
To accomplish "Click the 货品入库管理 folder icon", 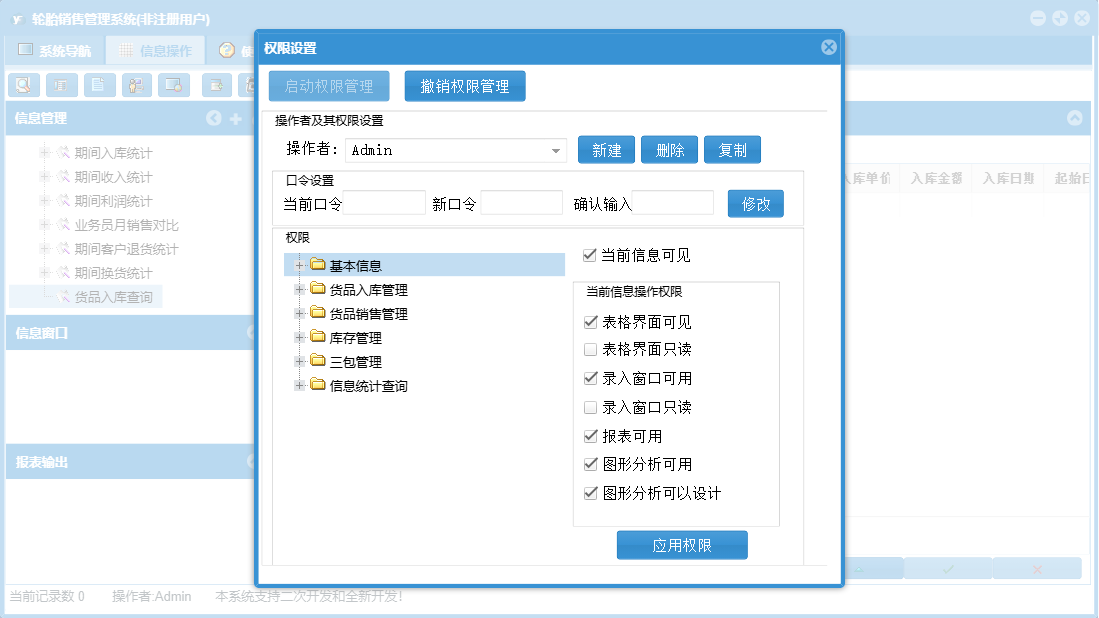I will pos(318,289).
